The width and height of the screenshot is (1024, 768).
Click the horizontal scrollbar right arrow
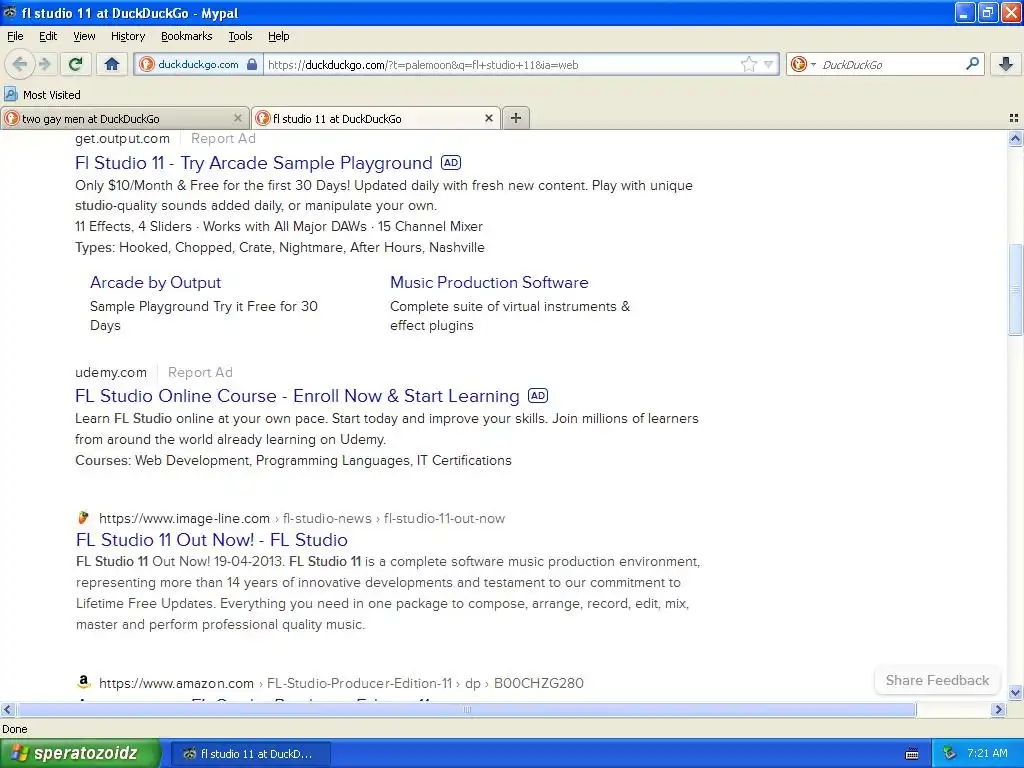(x=998, y=709)
